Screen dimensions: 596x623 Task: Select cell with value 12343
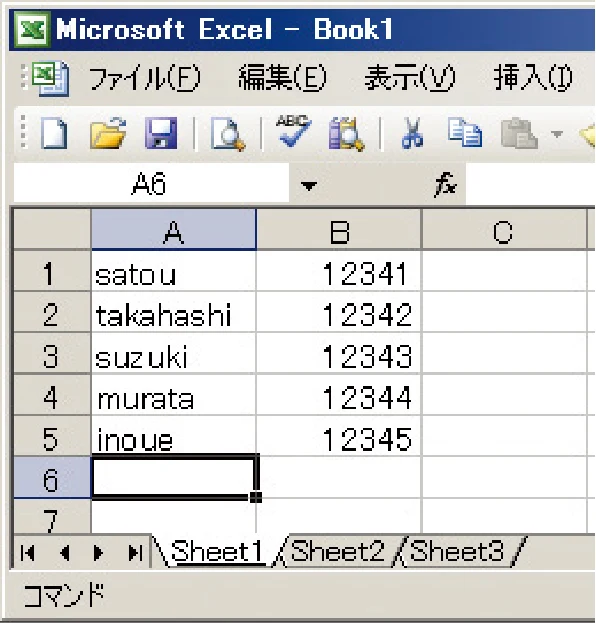pyautogui.click(x=339, y=354)
